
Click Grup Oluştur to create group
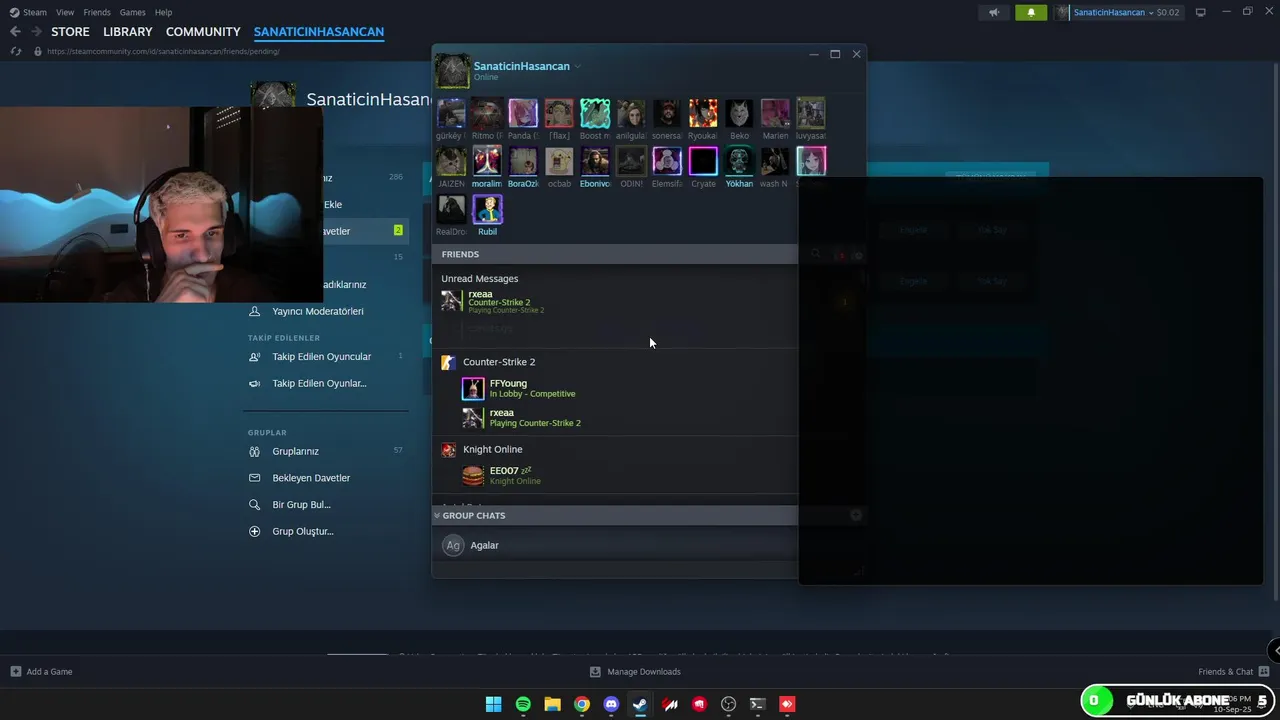(x=303, y=531)
